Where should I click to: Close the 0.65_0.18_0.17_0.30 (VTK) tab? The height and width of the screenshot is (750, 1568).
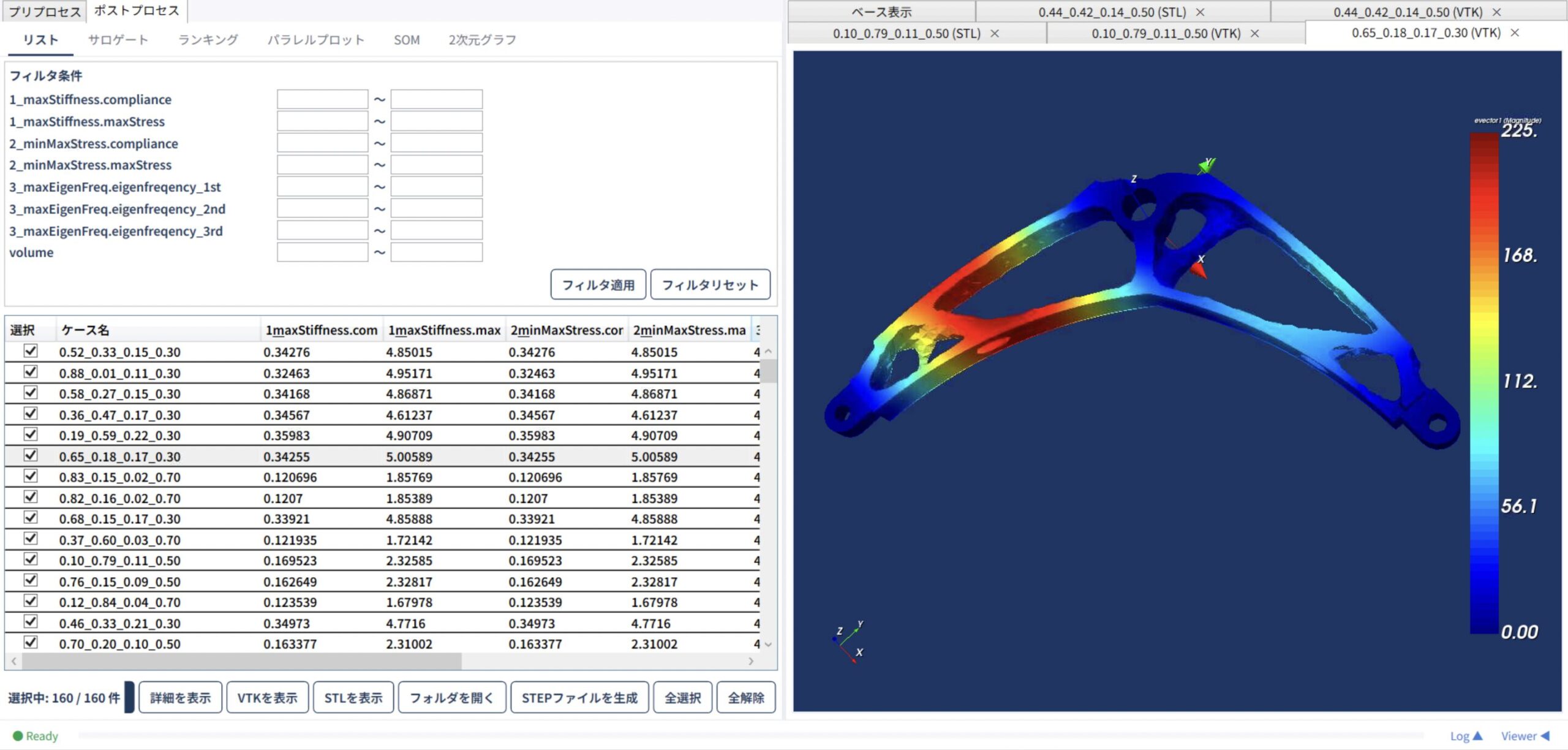point(1515,32)
